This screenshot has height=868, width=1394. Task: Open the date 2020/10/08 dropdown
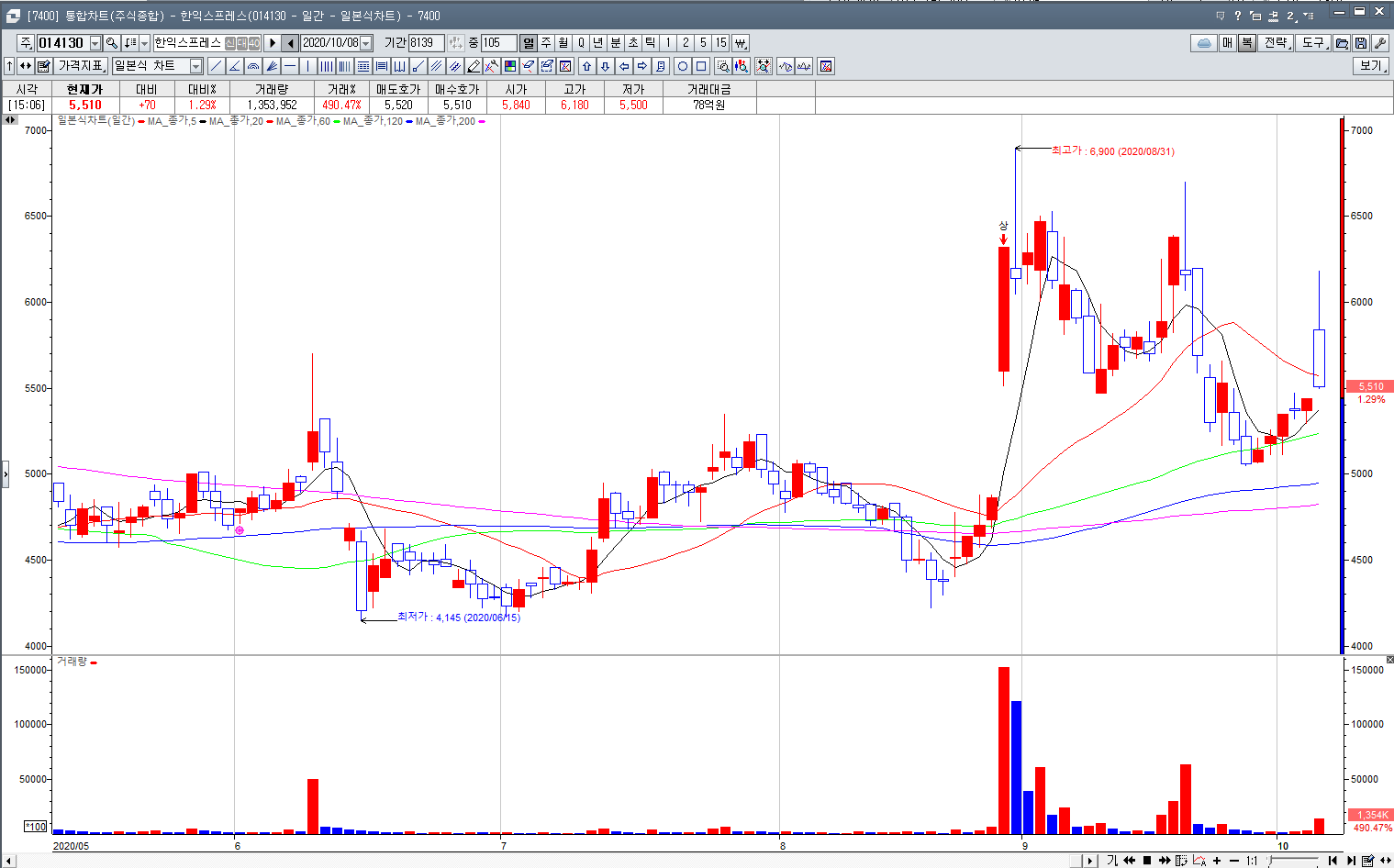(x=366, y=43)
